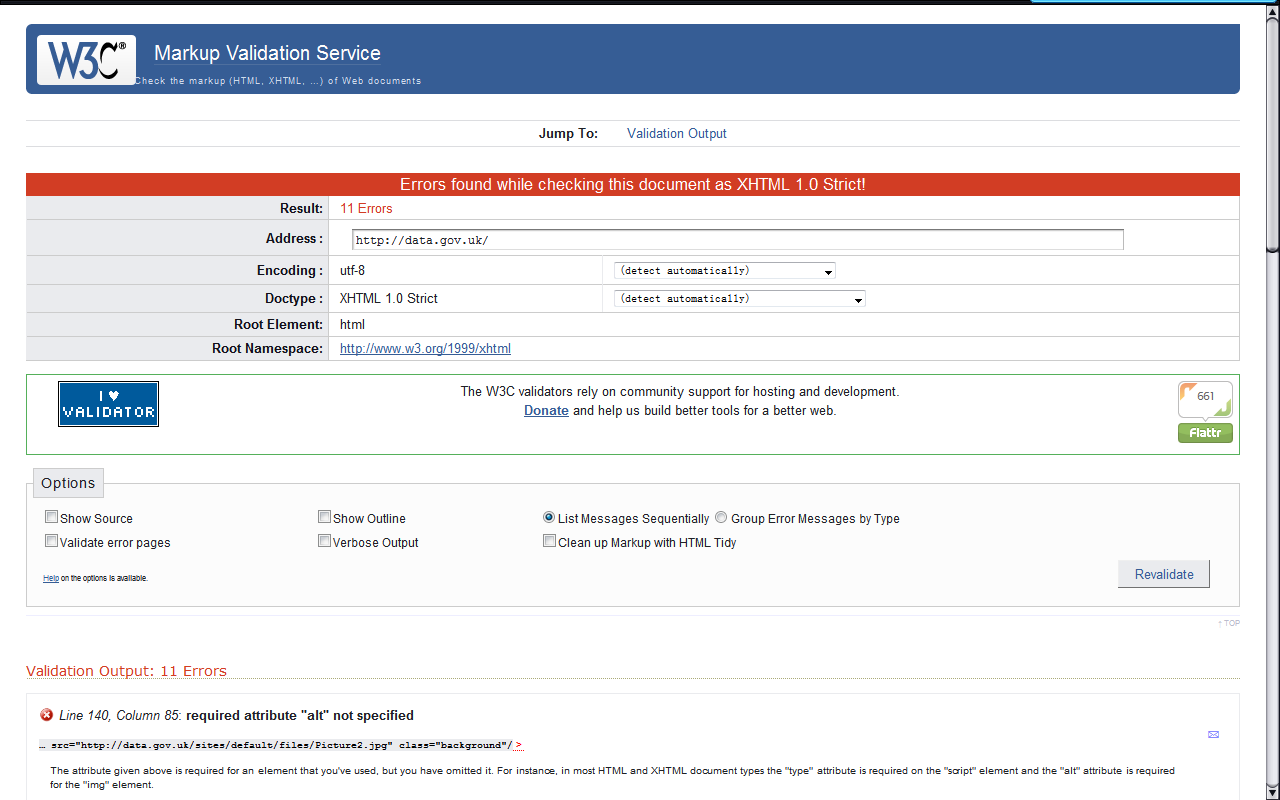The width and height of the screenshot is (1280, 800).
Task: Click the XHTML 1.0 Strict doctype value
Action: [389, 299]
